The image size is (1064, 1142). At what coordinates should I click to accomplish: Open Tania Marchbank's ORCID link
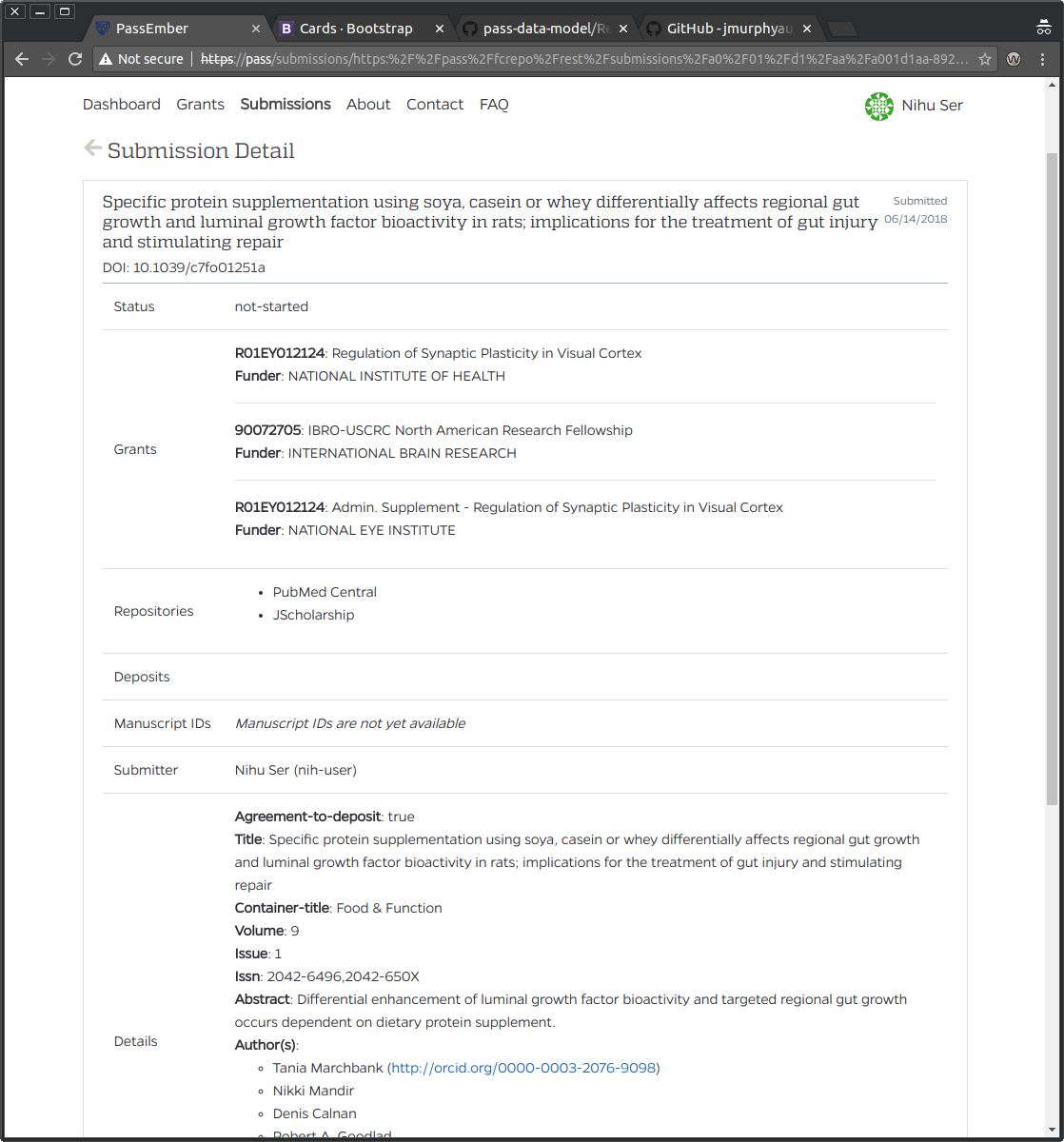click(522, 1068)
